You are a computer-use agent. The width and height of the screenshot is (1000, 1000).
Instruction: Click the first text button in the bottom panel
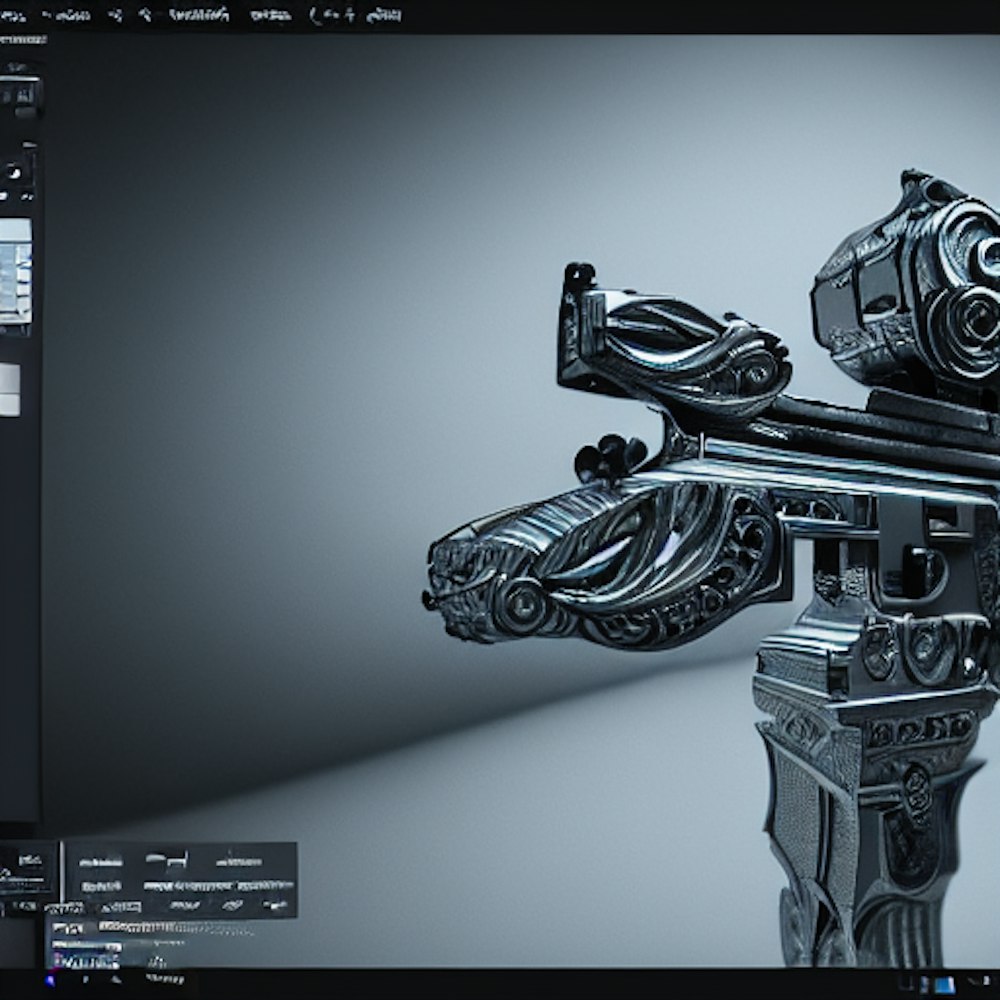[100, 861]
